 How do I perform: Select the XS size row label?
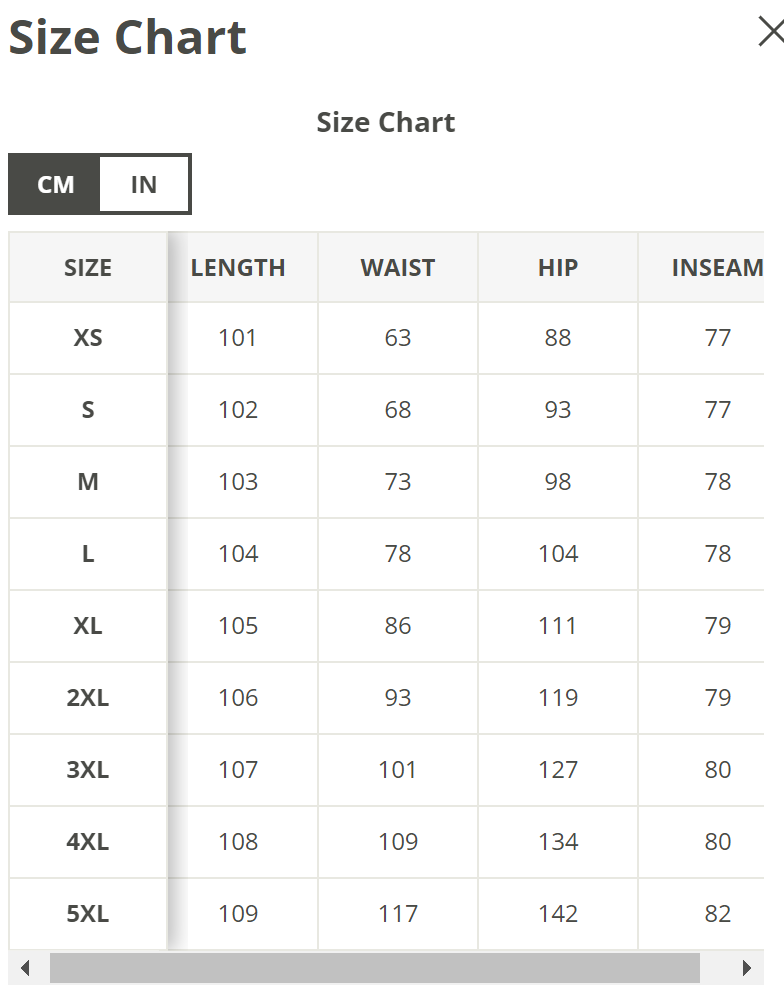point(88,338)
